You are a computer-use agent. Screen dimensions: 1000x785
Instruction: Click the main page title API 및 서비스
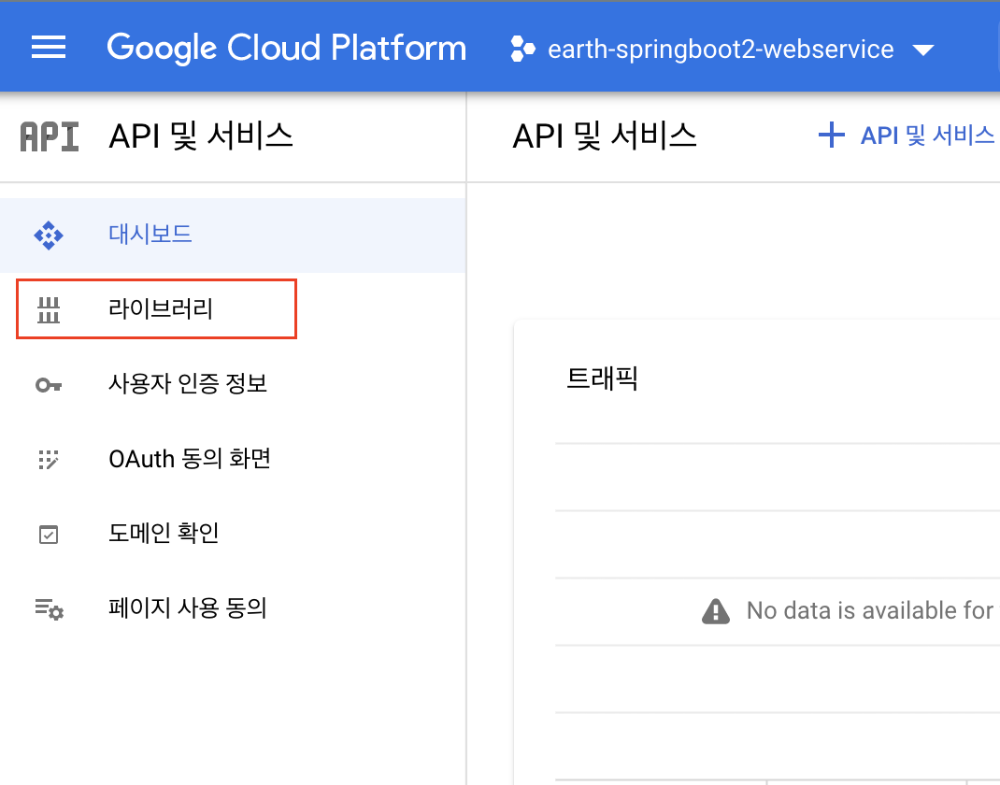[x=605, y=136]
